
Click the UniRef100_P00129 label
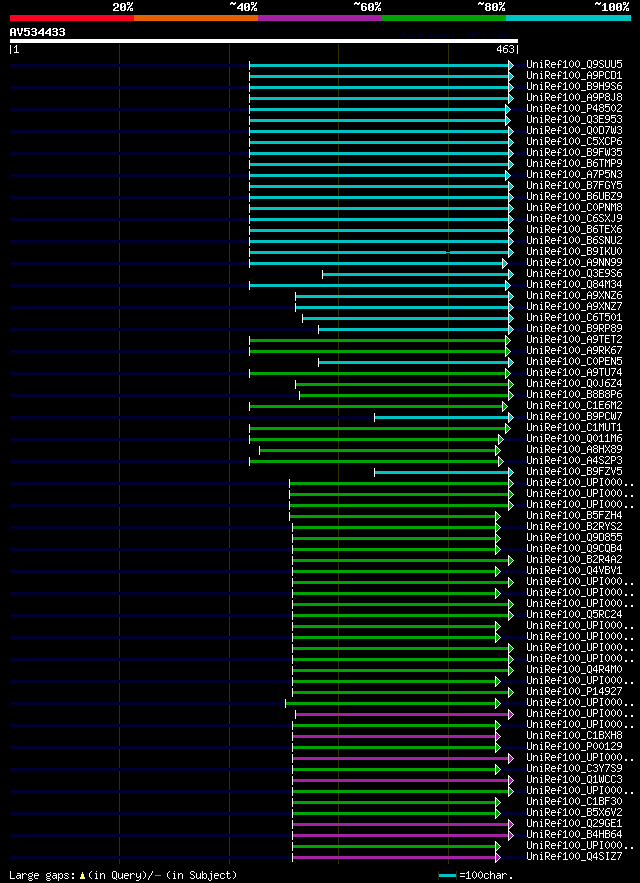pyautogui.click(x=574, y=747)
